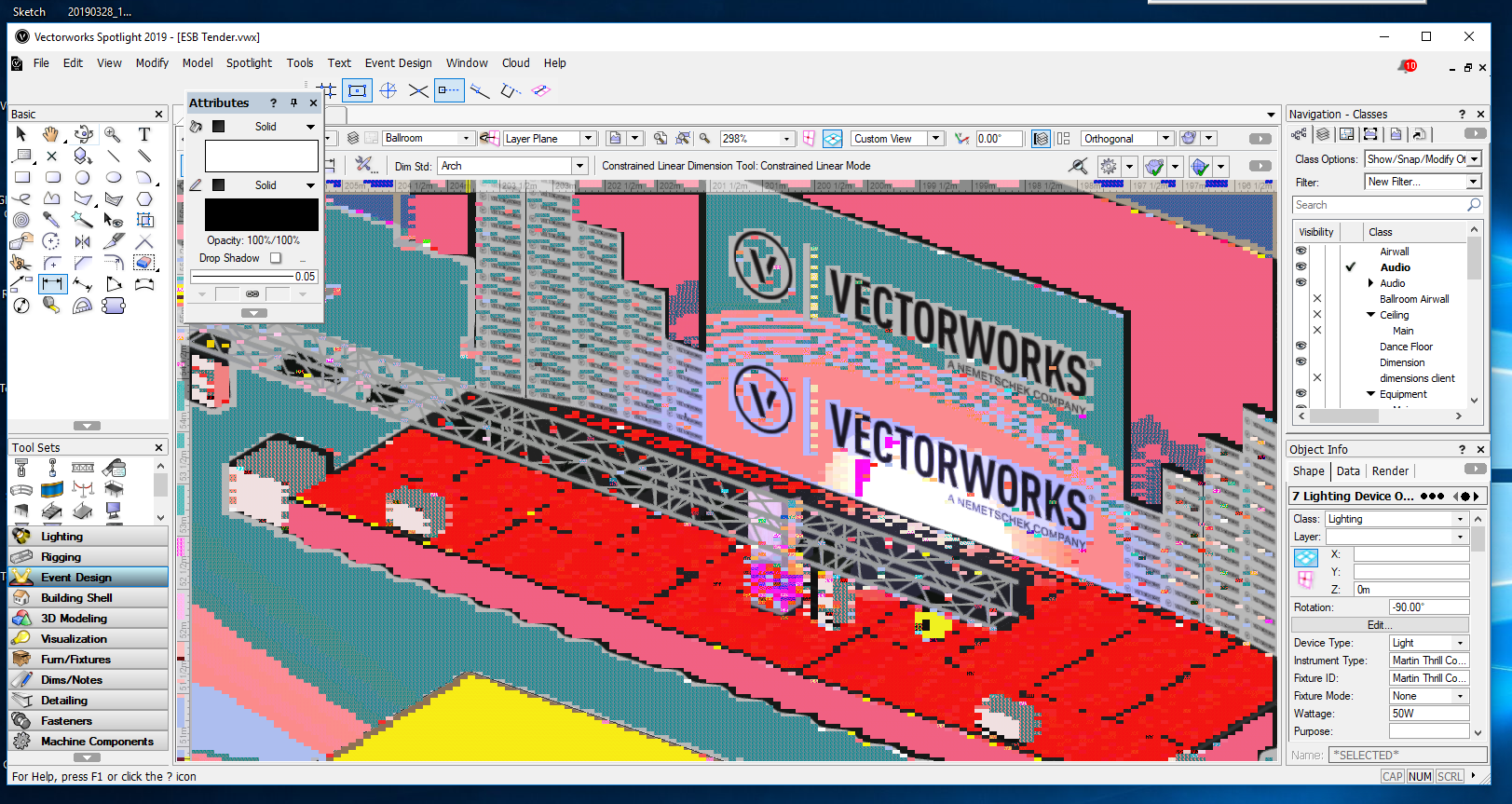
Task: Expand the collapsed Audio class group
Action: [x=1370, y=283]
